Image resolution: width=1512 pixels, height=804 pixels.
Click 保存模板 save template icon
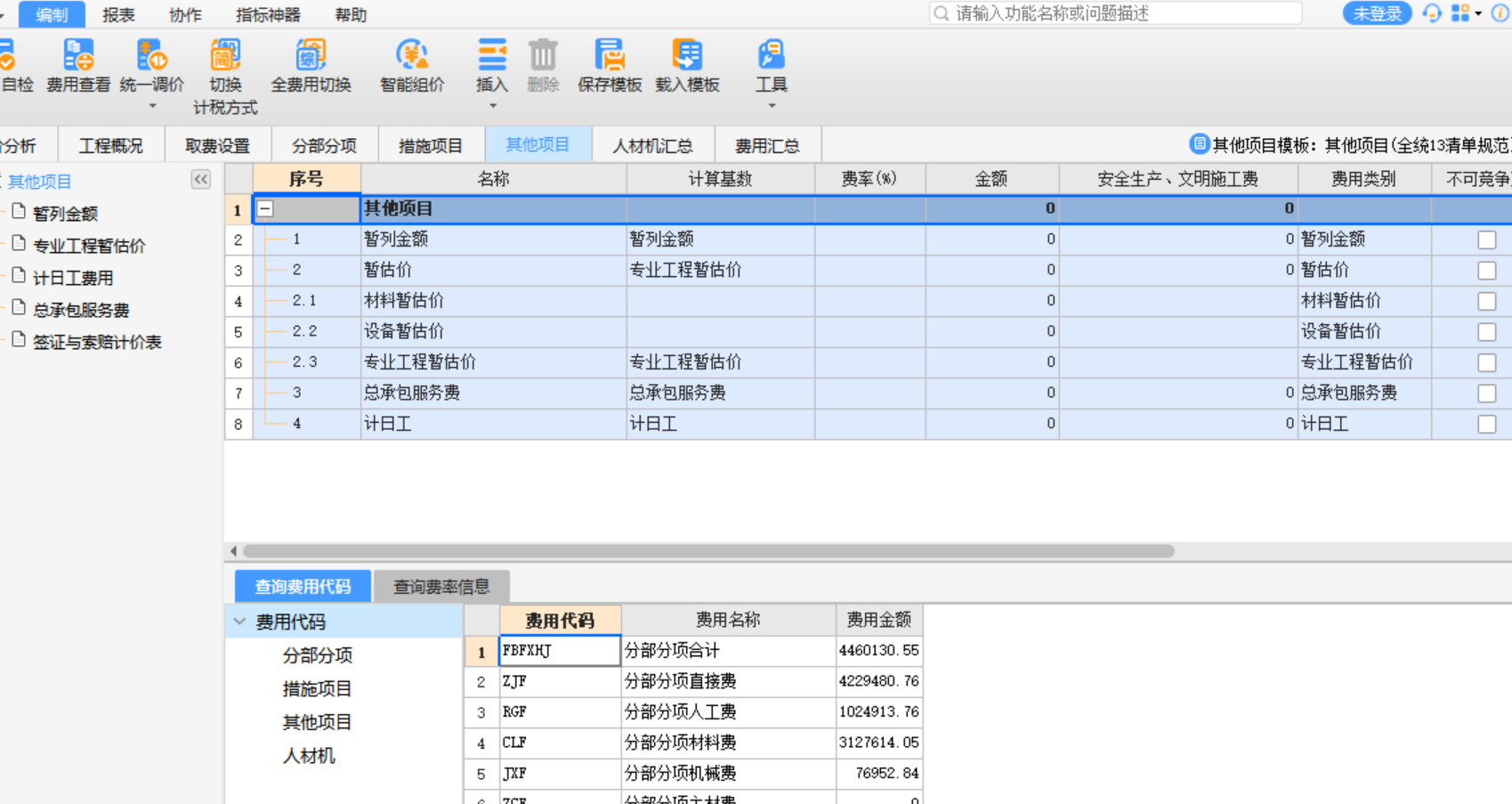(610, 55)
